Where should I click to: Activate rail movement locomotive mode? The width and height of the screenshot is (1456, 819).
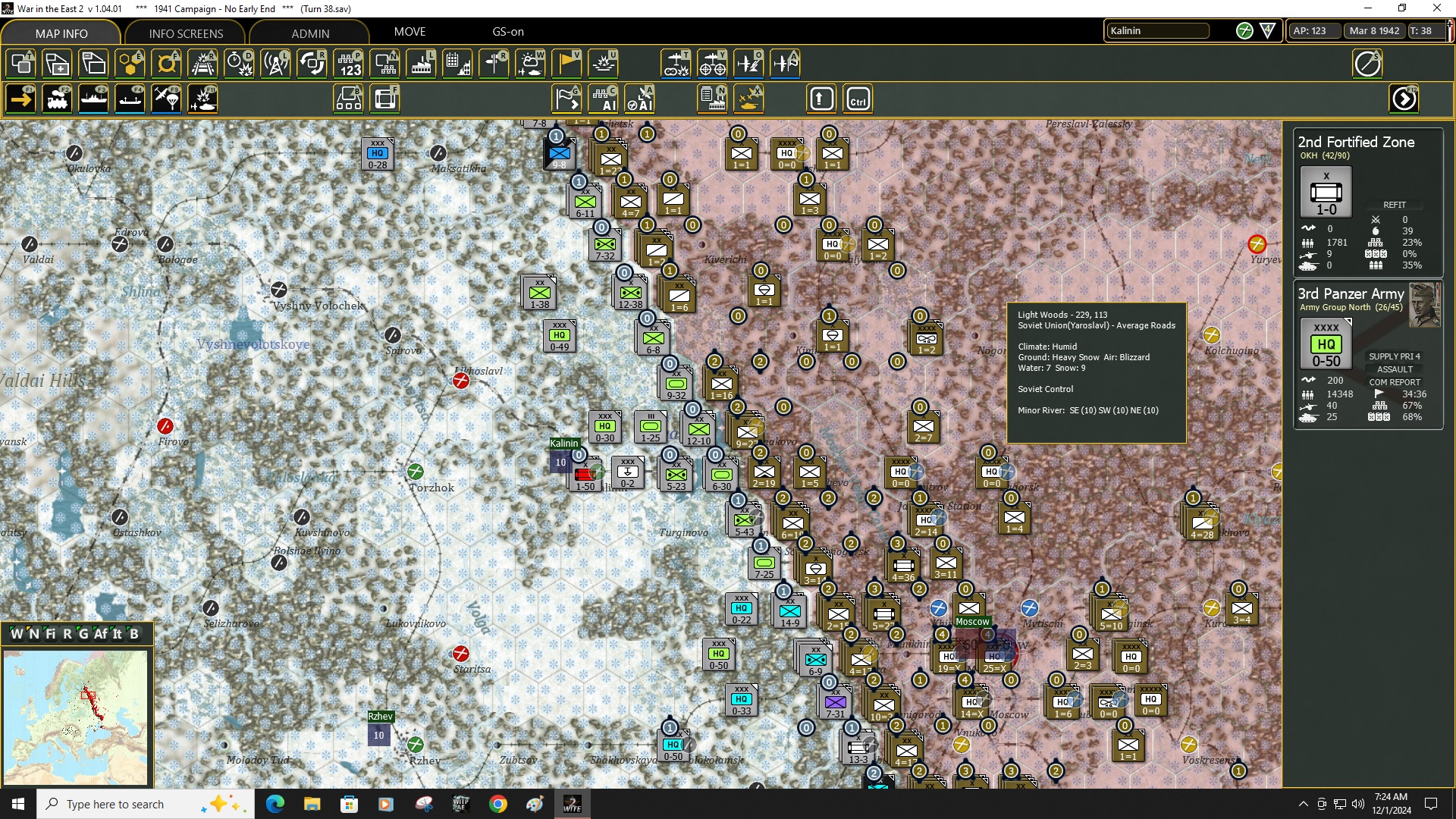58,99
